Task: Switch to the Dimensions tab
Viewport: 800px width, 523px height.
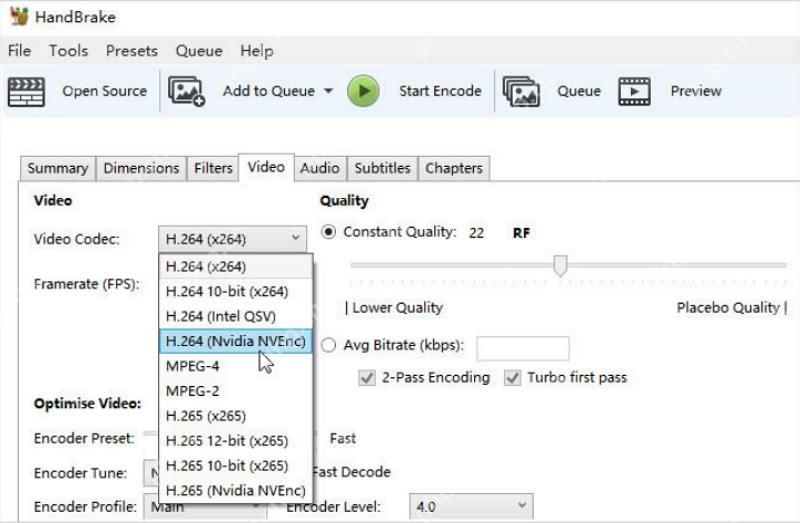Action: click(x=141, y=168)
